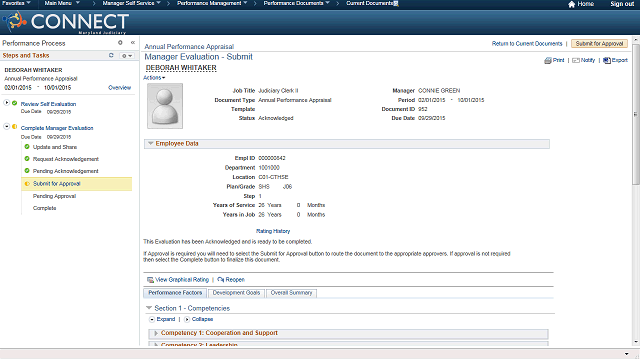Open the Favorites menu
Image resolution: width=640 pixels, height=360 pixels.
pos(16,3)
